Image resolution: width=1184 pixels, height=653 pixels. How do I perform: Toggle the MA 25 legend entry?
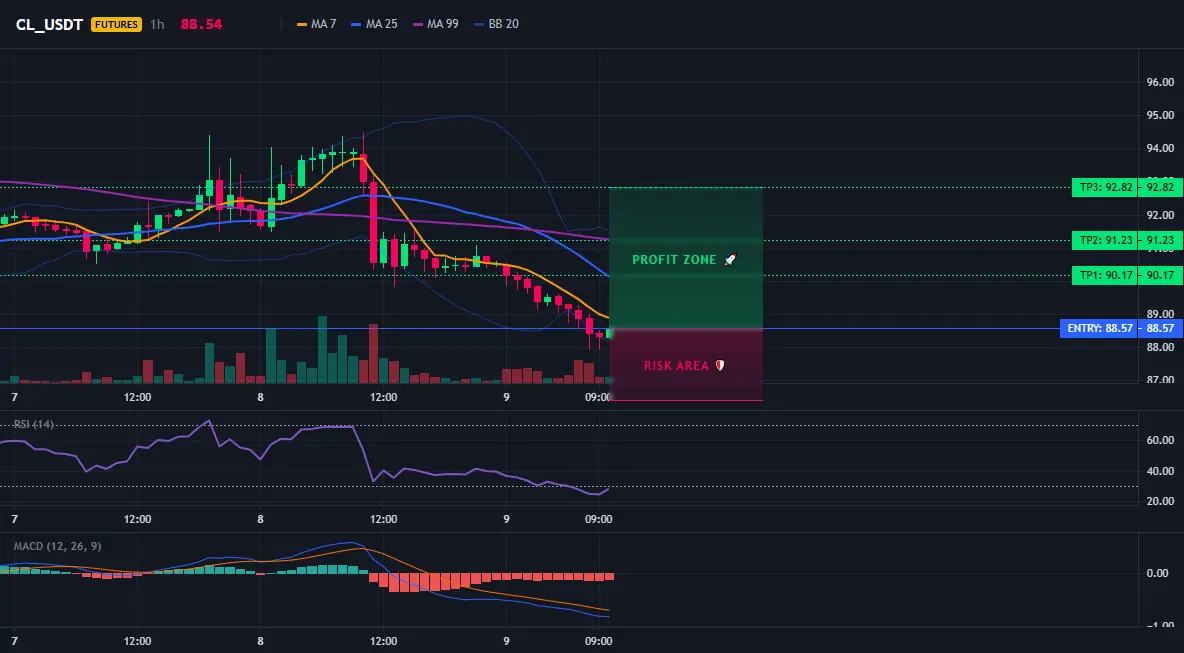(x=375, y=24)
